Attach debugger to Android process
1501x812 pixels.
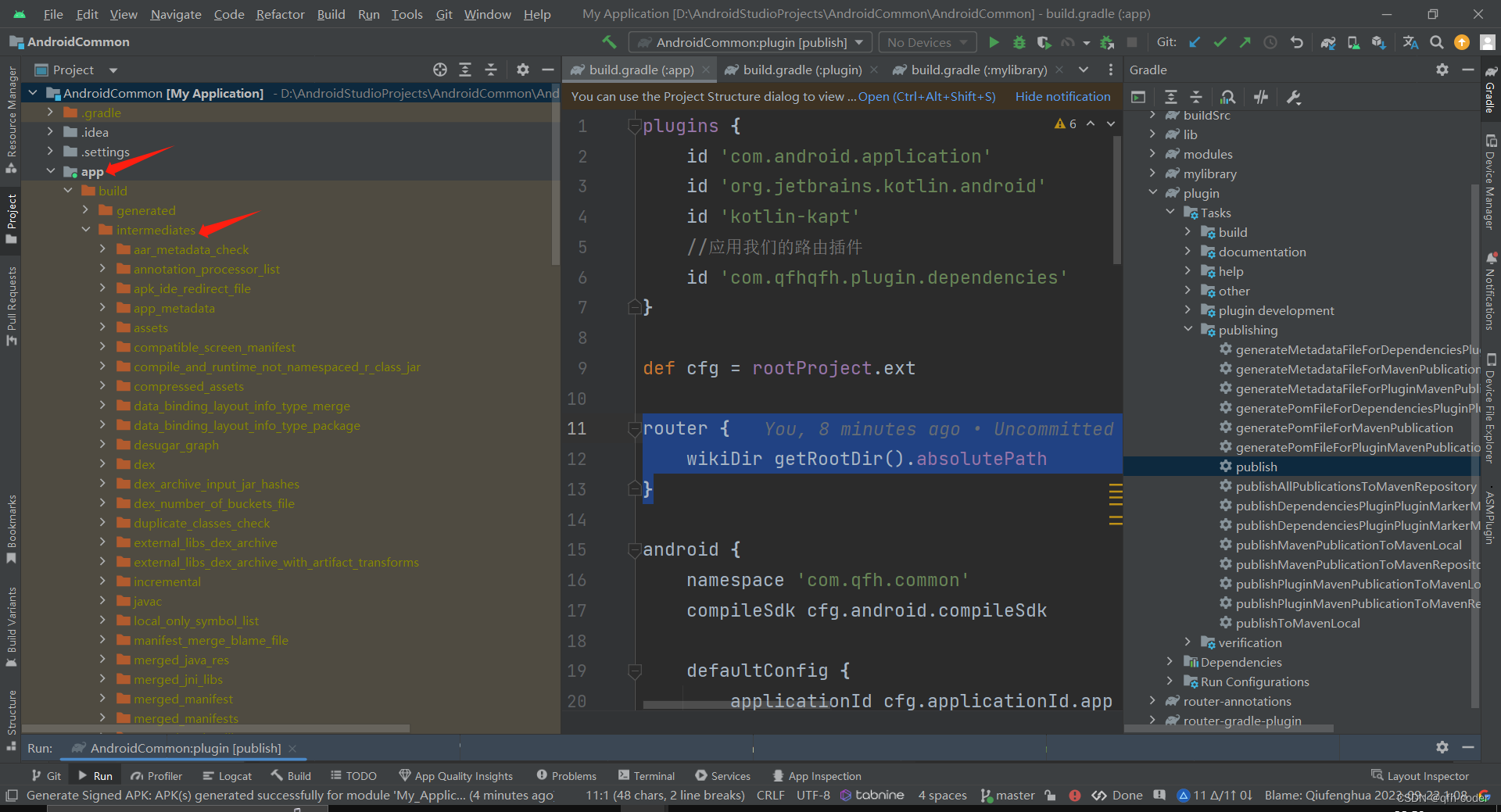click(1107, 42)
